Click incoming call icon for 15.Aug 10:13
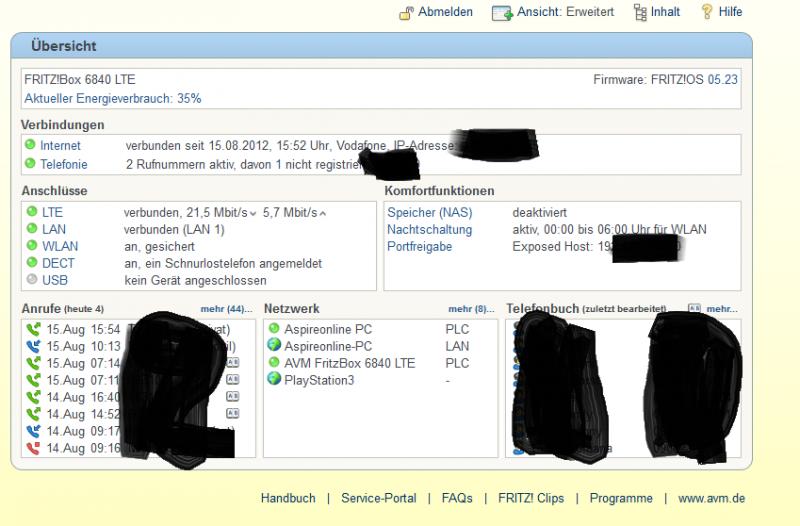 pyautogui.click(x=34, y=346)
